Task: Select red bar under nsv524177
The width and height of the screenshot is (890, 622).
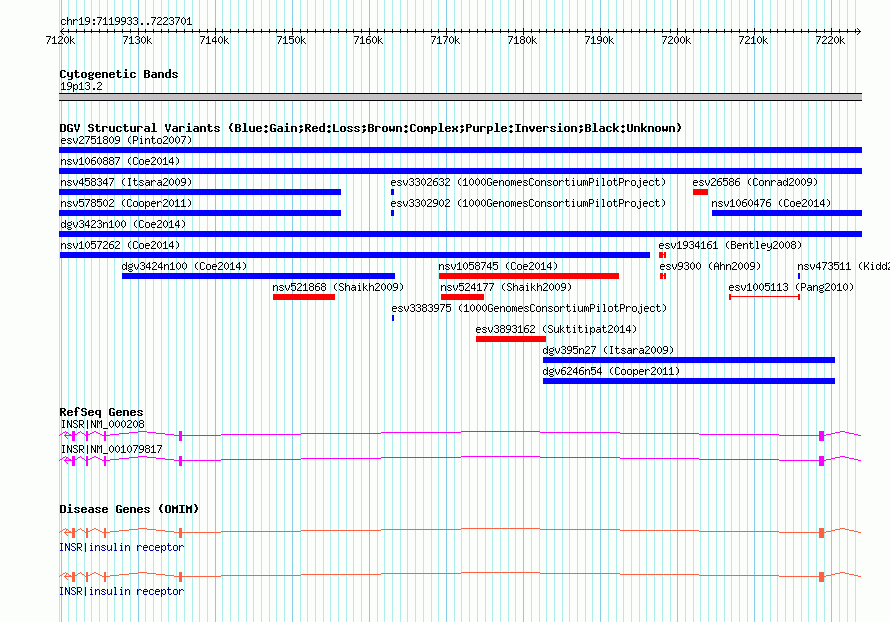Action: tap(462, 297)
